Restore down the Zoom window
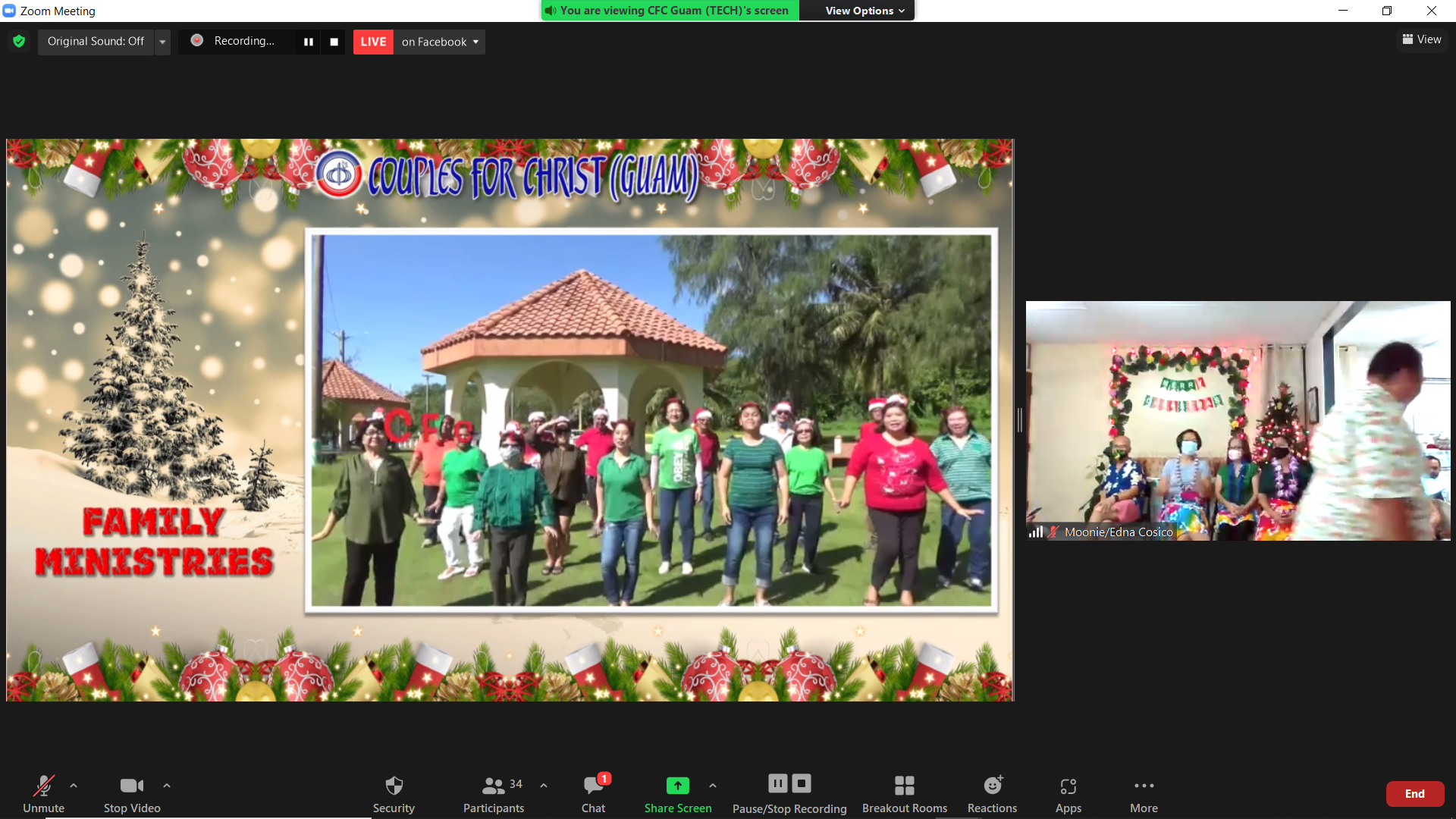Screen dimensions: 1456x819 coord(1387,11)
